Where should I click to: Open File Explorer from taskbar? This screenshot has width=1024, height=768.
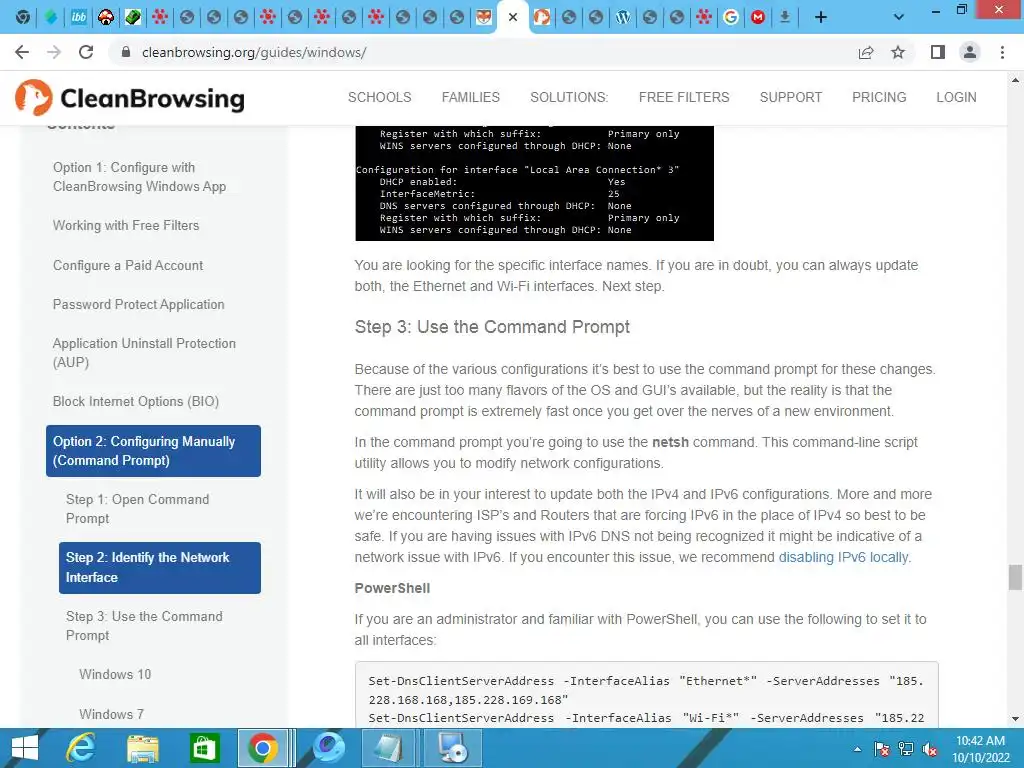pos(142,748)
